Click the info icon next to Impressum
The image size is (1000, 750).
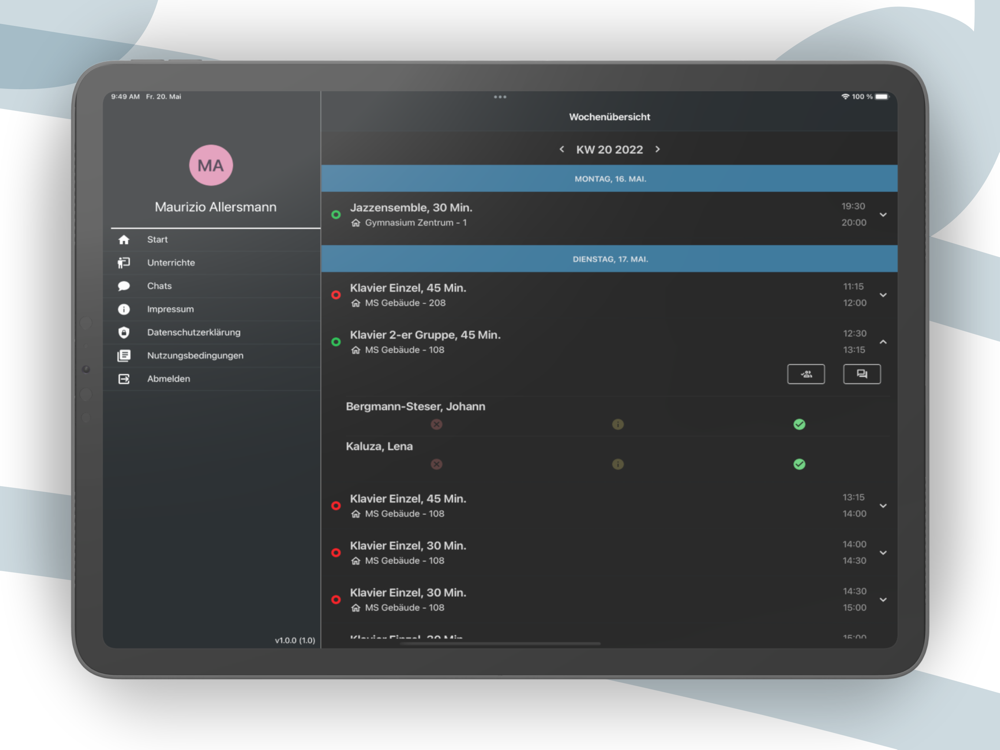click(124, 309)
